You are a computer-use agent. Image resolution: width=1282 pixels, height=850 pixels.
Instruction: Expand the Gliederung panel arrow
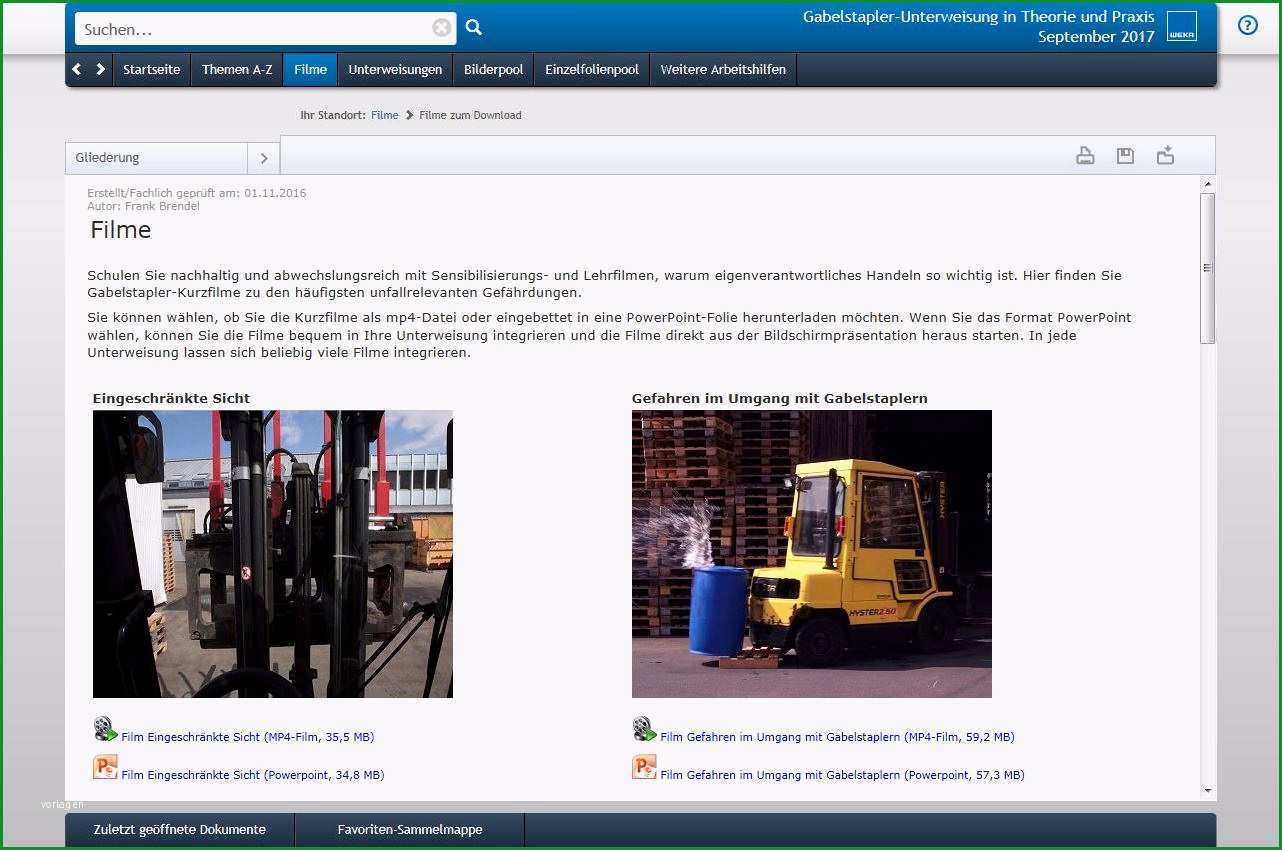(264, 158)
